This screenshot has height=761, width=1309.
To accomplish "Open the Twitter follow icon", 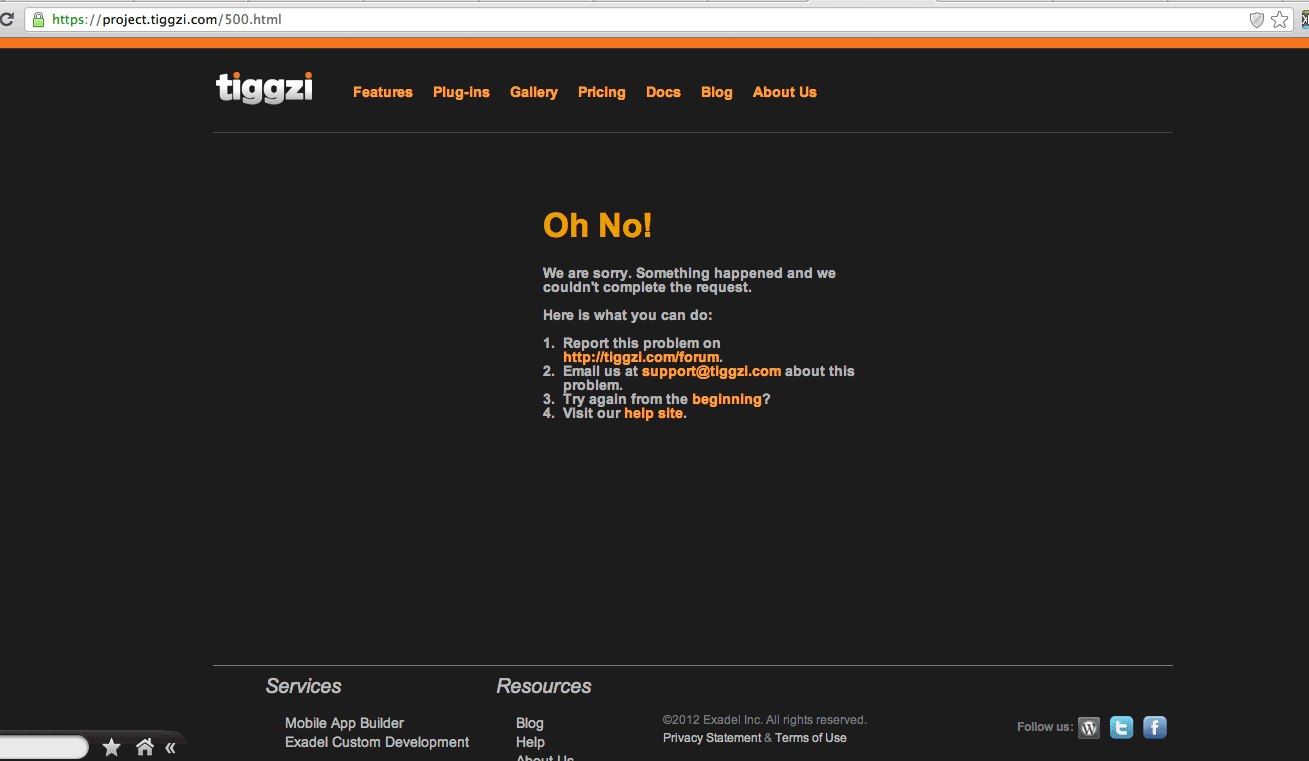I will coord(1122,728).
